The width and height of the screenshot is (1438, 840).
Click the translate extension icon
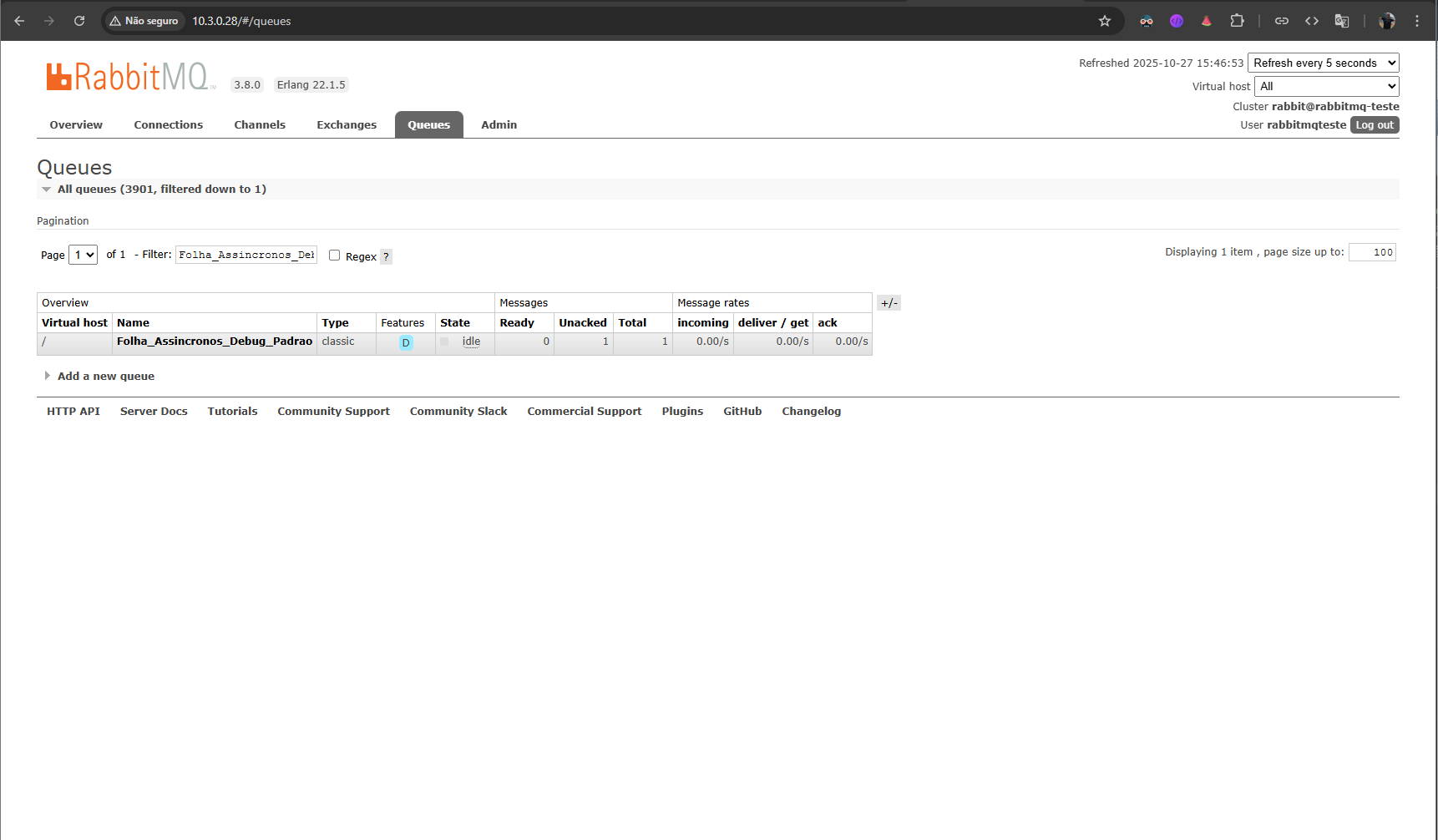tap(1342, 21)
